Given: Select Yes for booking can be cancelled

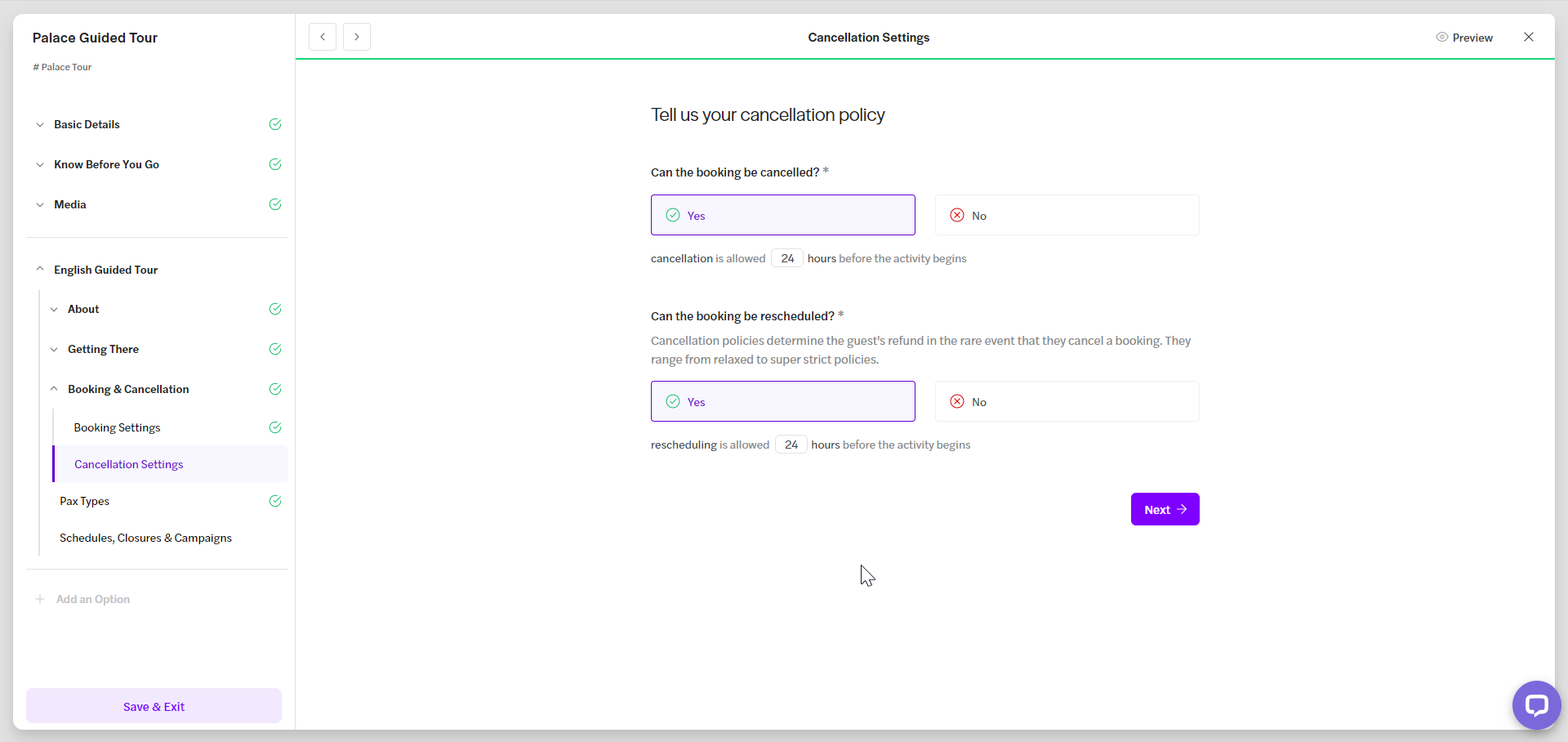Looking at the screenshot, I should pyautogui.click(x=782, y=215).
